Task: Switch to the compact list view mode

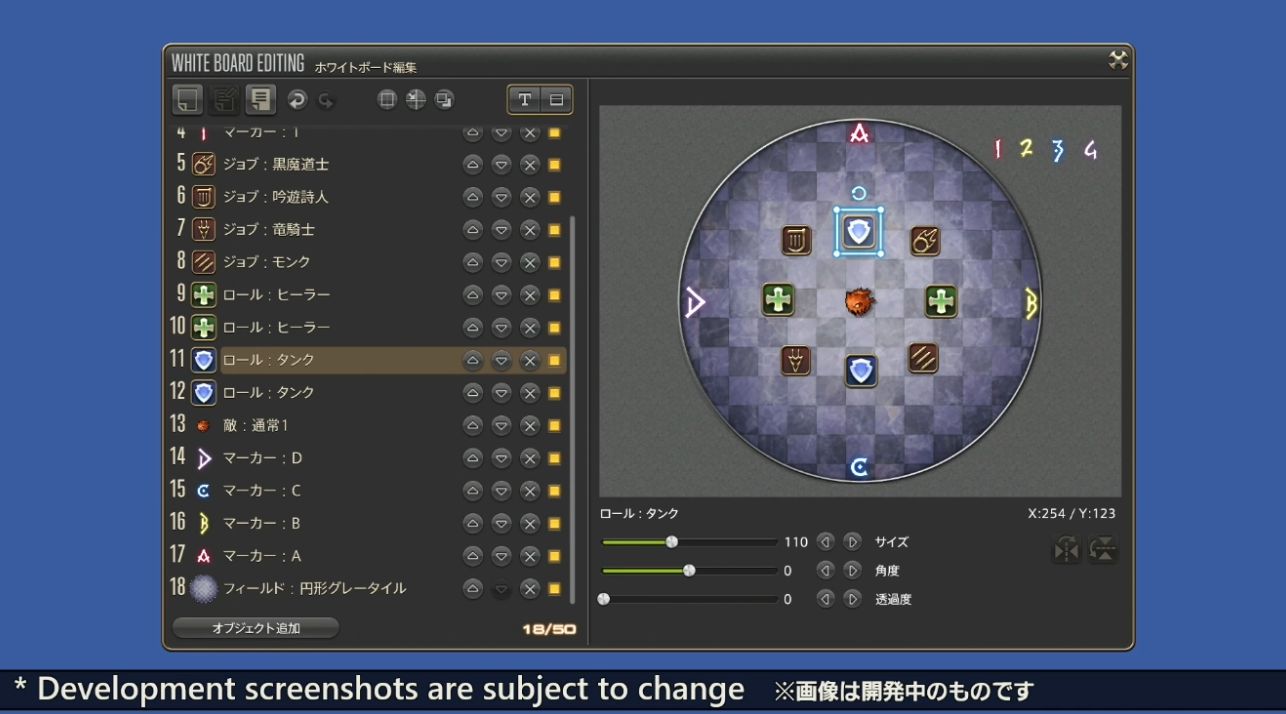Action: [x=556, y=99]
